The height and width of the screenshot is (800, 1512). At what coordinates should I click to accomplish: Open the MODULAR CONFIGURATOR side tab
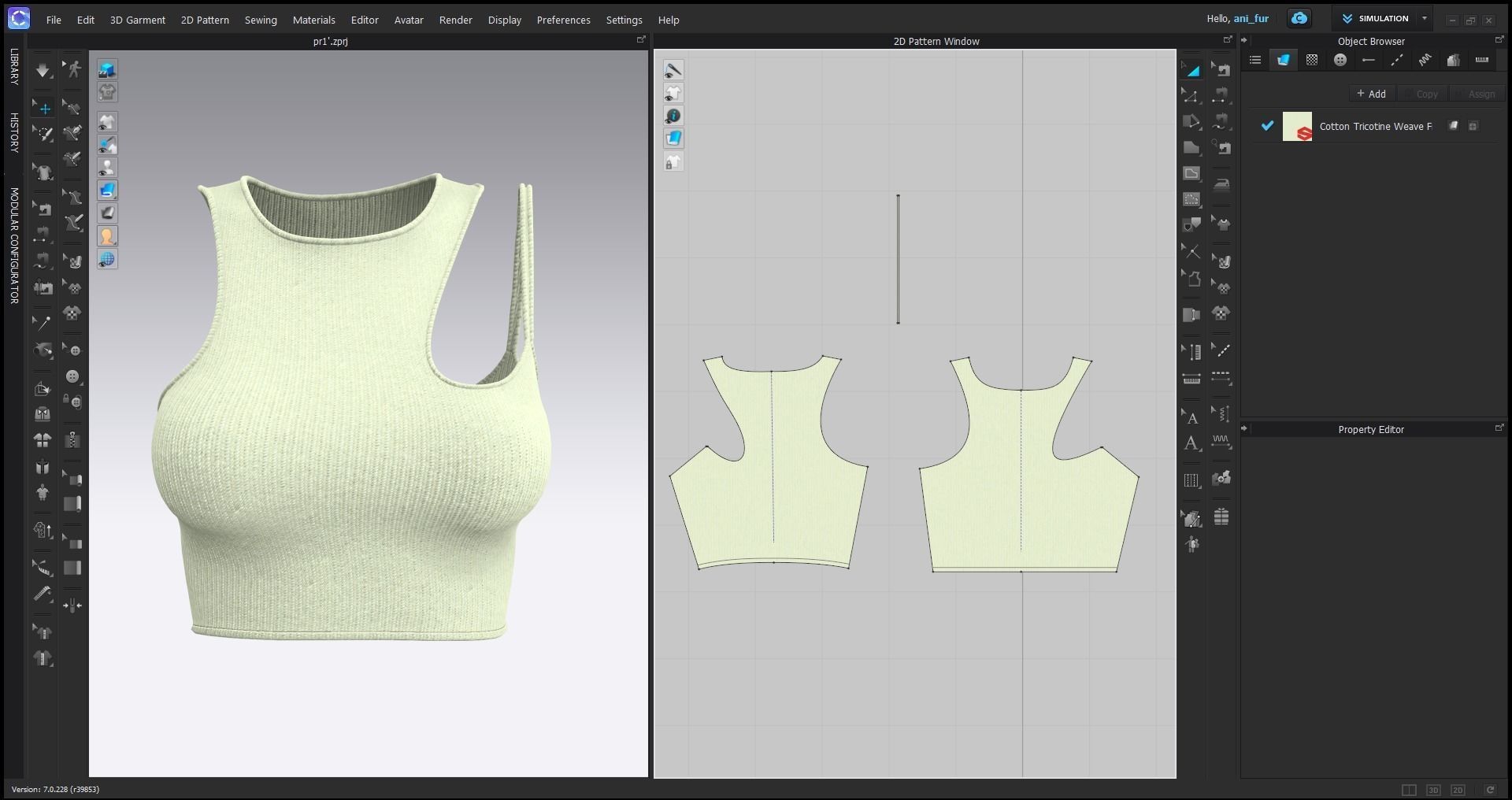tap(14, 246)
